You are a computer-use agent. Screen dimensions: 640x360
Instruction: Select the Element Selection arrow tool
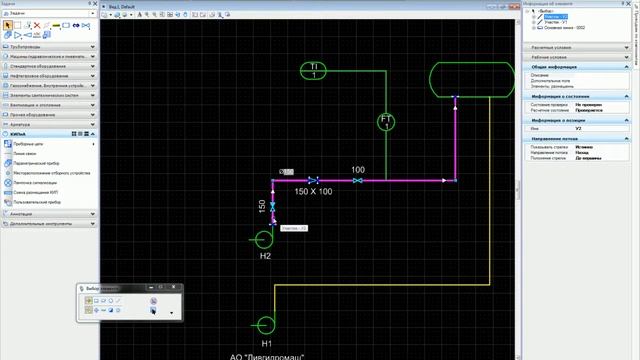(x=8, y=25)
